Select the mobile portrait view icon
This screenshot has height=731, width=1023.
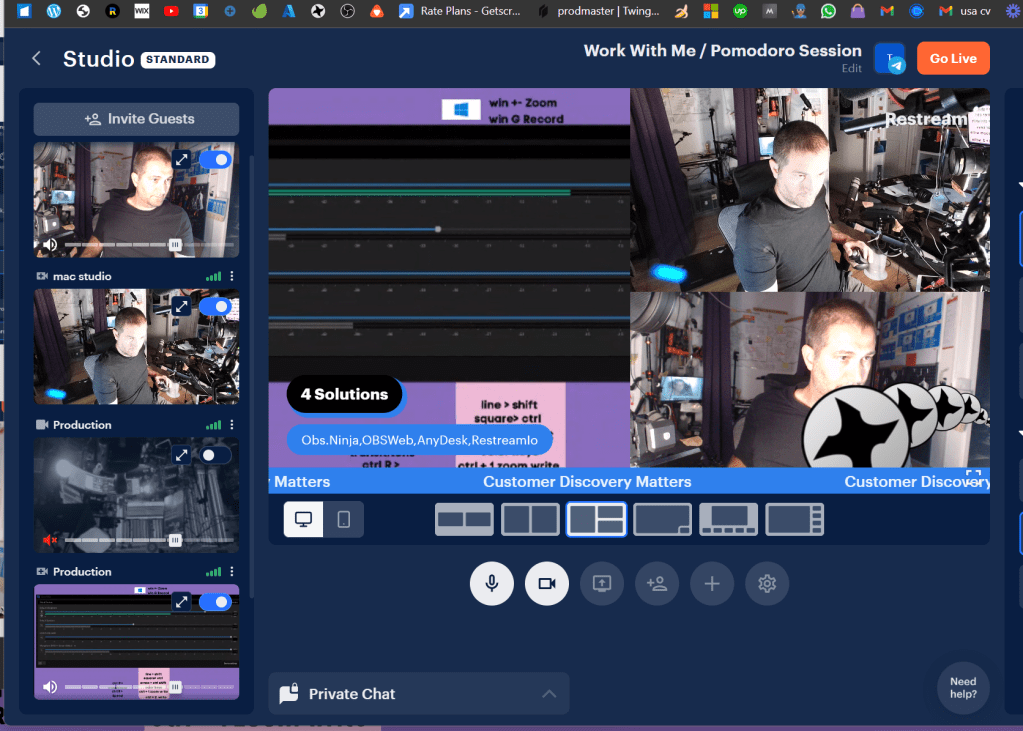pyautogui.click(x=343, y=520)
